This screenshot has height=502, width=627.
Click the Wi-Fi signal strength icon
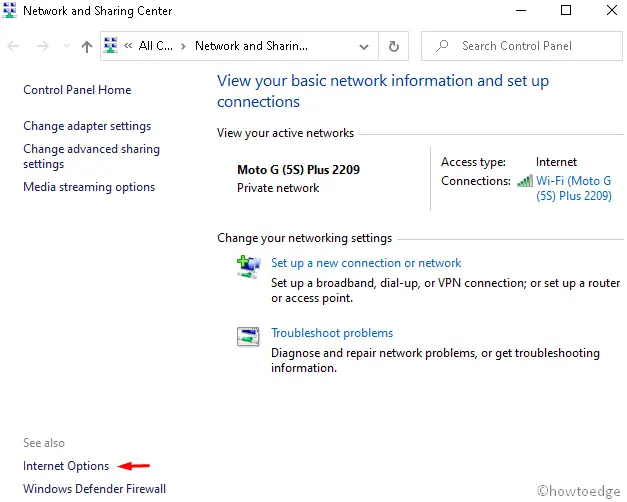(x=525, y=181)
